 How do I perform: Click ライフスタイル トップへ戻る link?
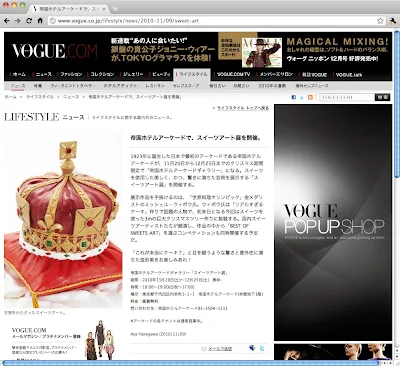pyautogui.click(x=243, y=108)
